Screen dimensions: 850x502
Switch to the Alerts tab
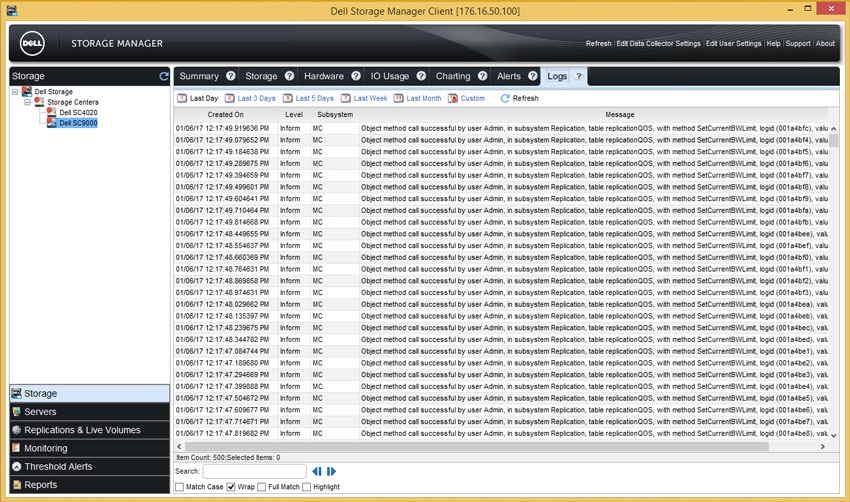click(509, 76)
